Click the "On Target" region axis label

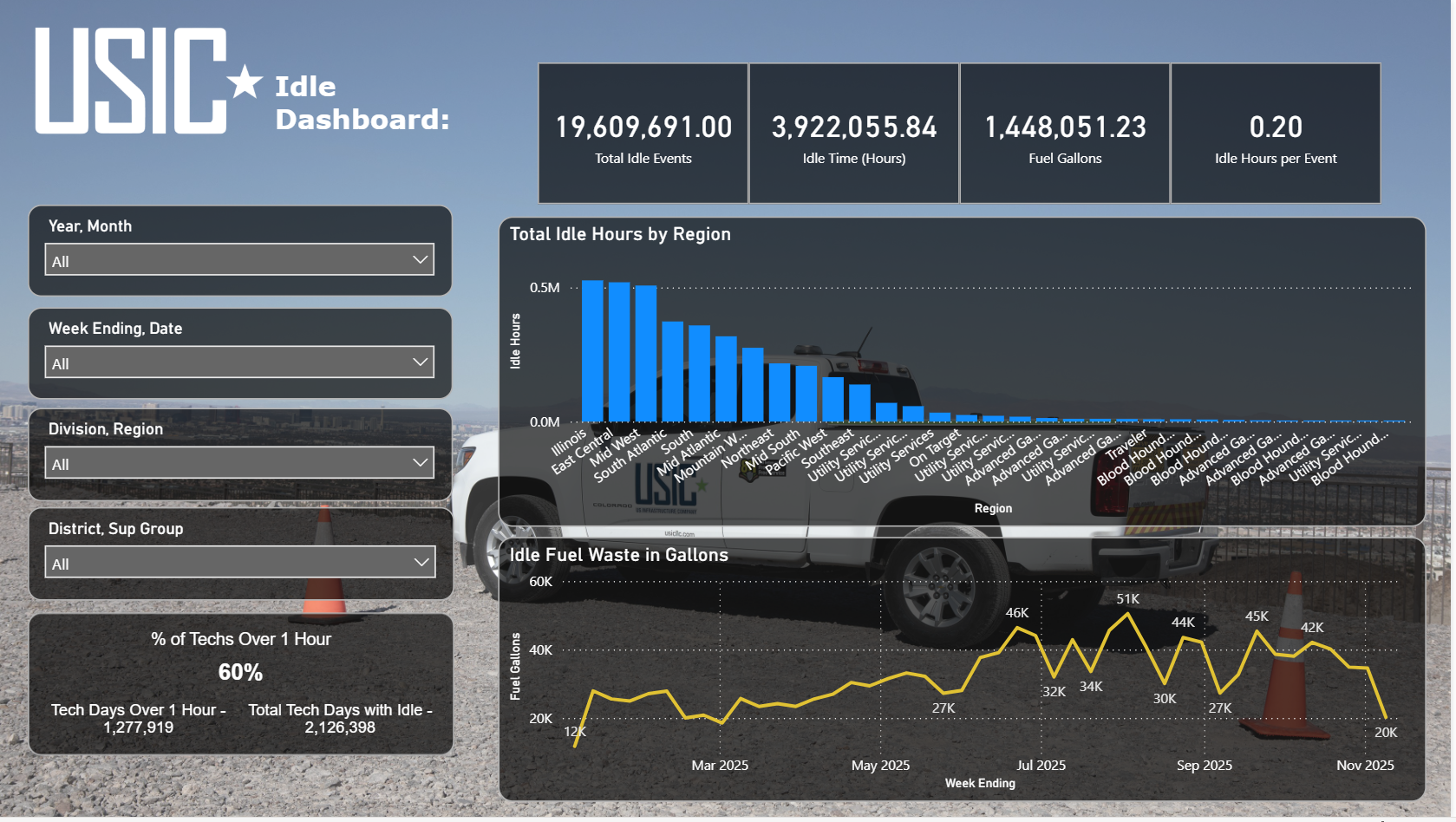[936, 449]
